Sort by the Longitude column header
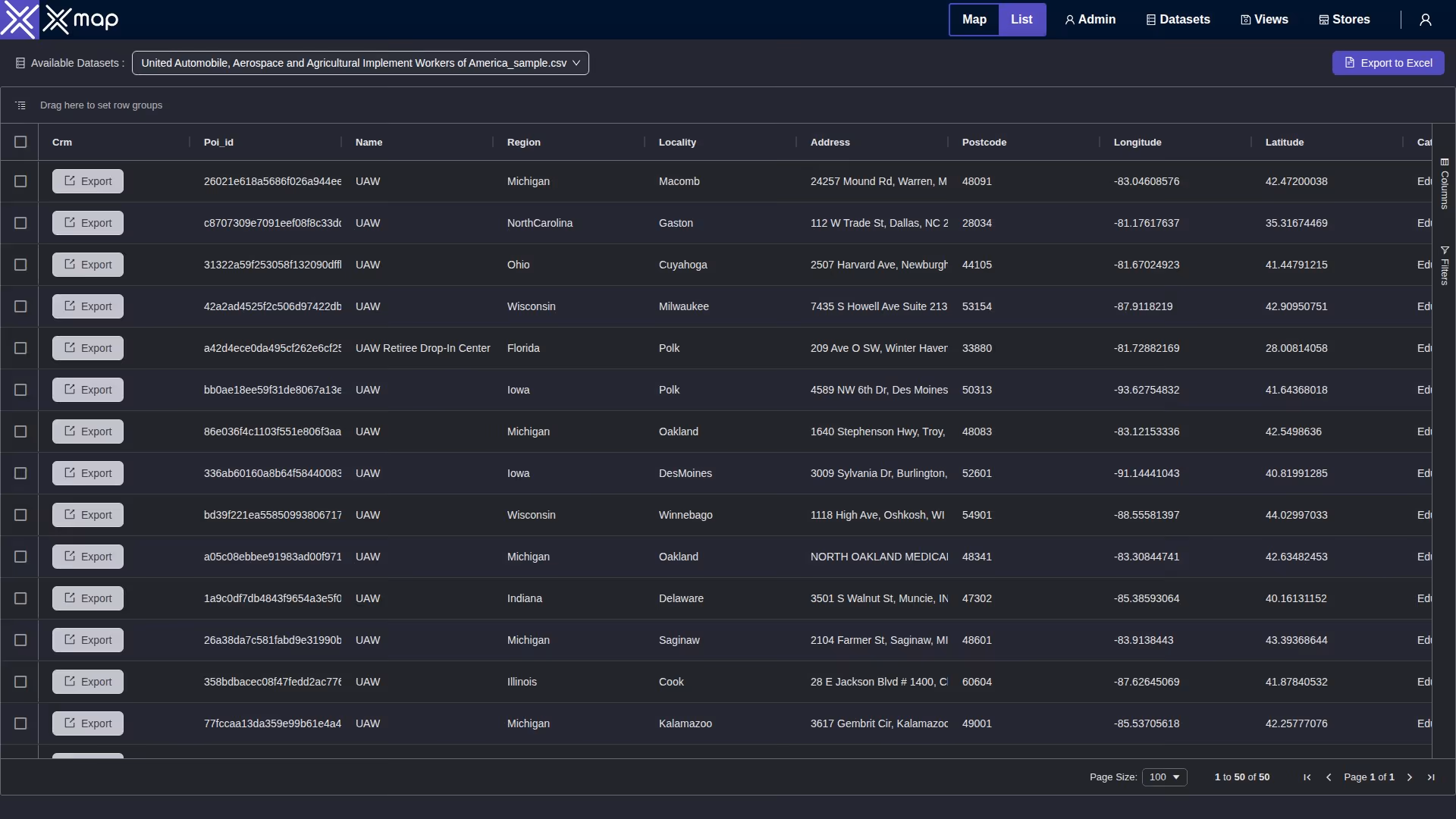The image size is (1456, 819). click(1137, 143)
